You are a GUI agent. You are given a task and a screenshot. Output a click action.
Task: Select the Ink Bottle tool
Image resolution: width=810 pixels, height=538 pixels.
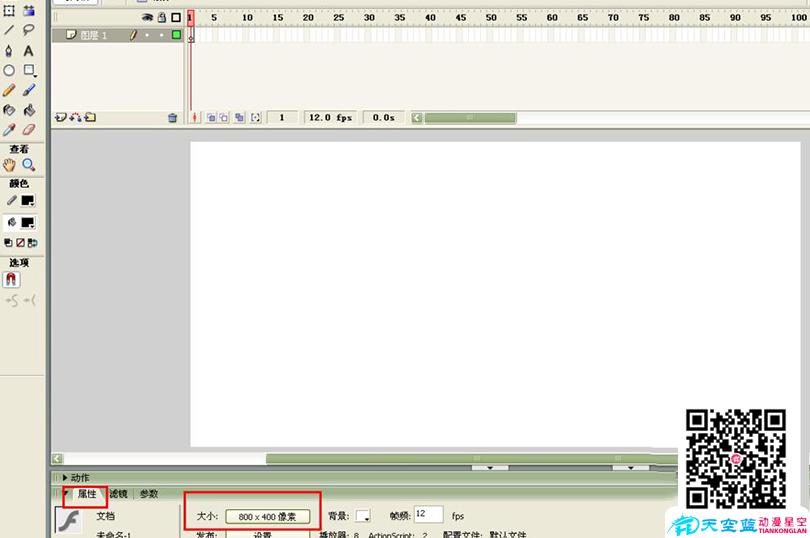9,110
